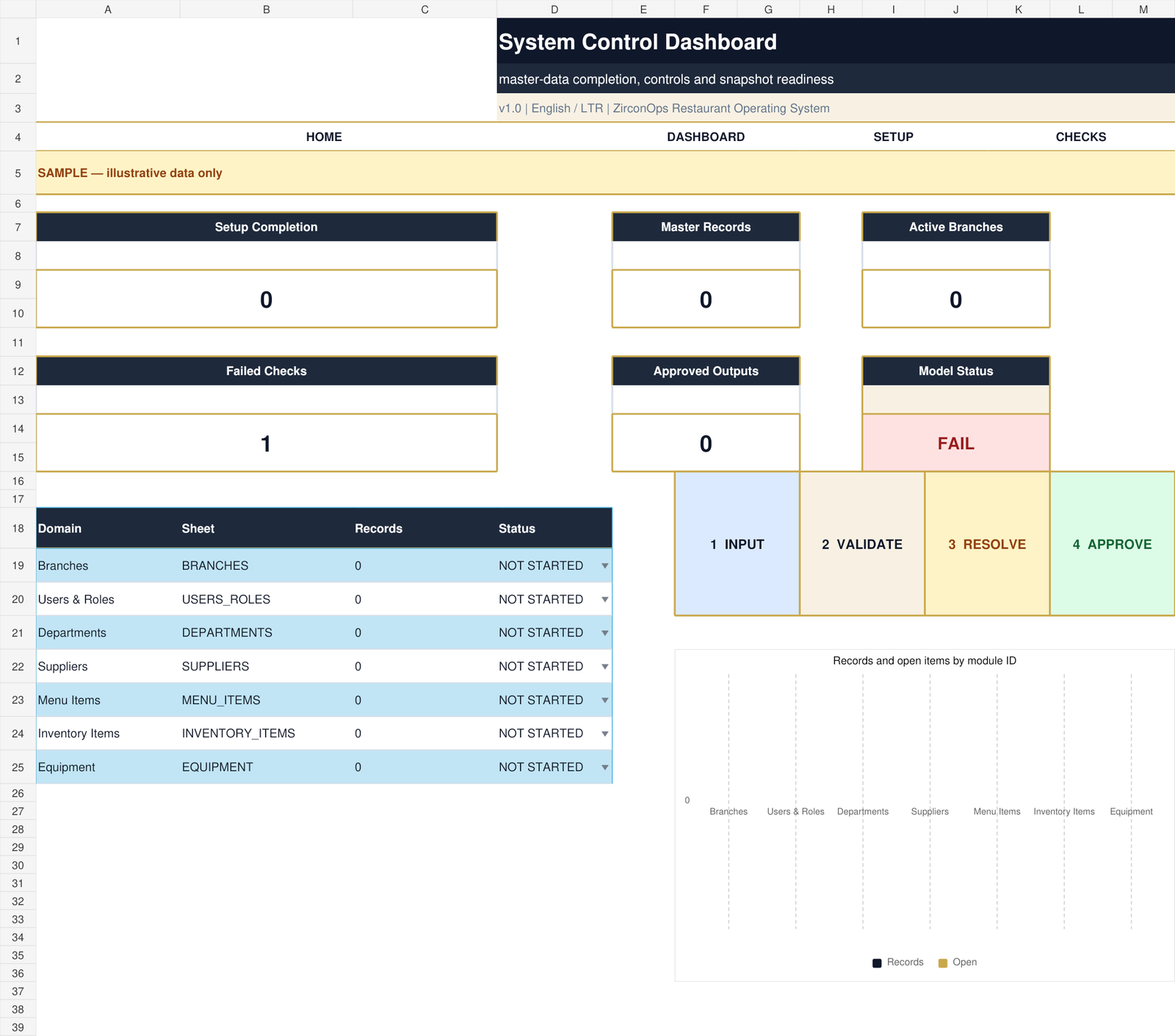Select row 18 header
The width and height of the screenshot is (1175, 1036).
(18, 528)
